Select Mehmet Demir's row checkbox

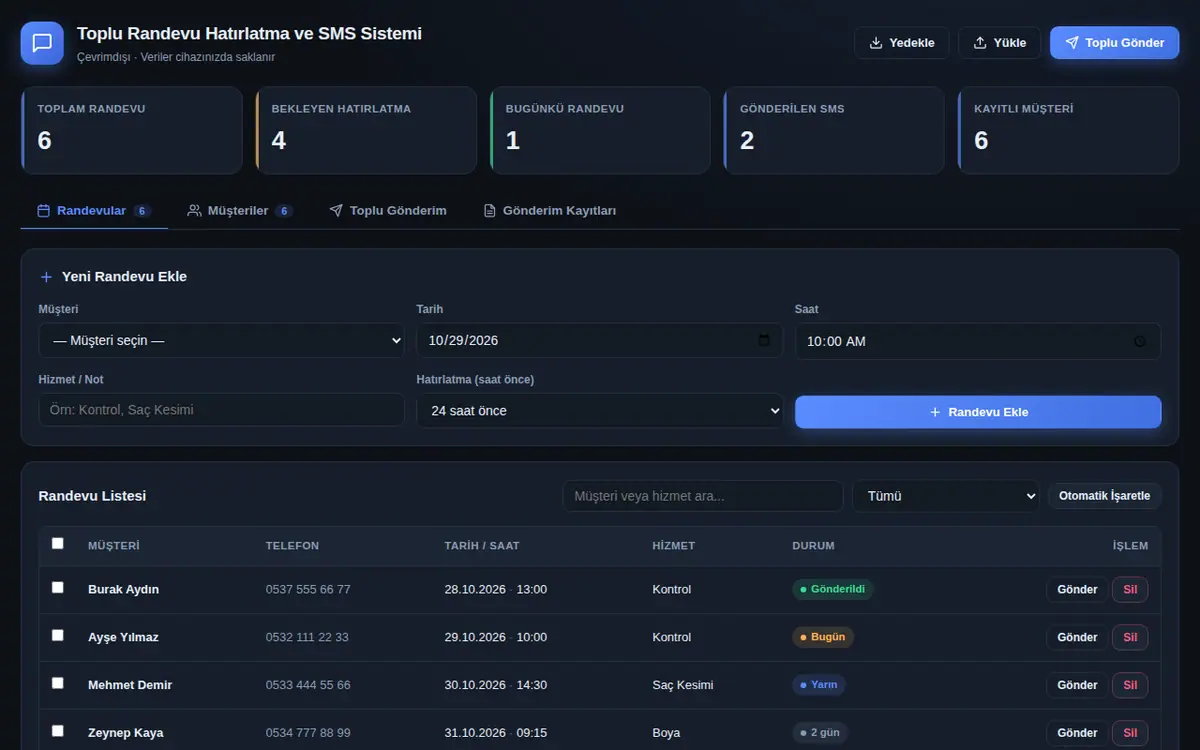(58, 683)
